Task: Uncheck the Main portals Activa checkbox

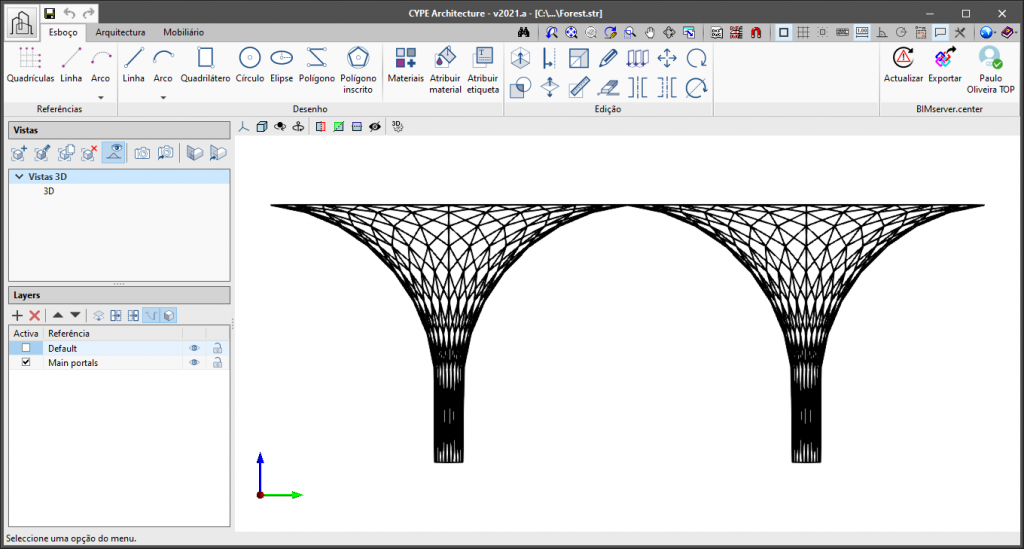Action: pyautogui.click(x=26, y=363)
